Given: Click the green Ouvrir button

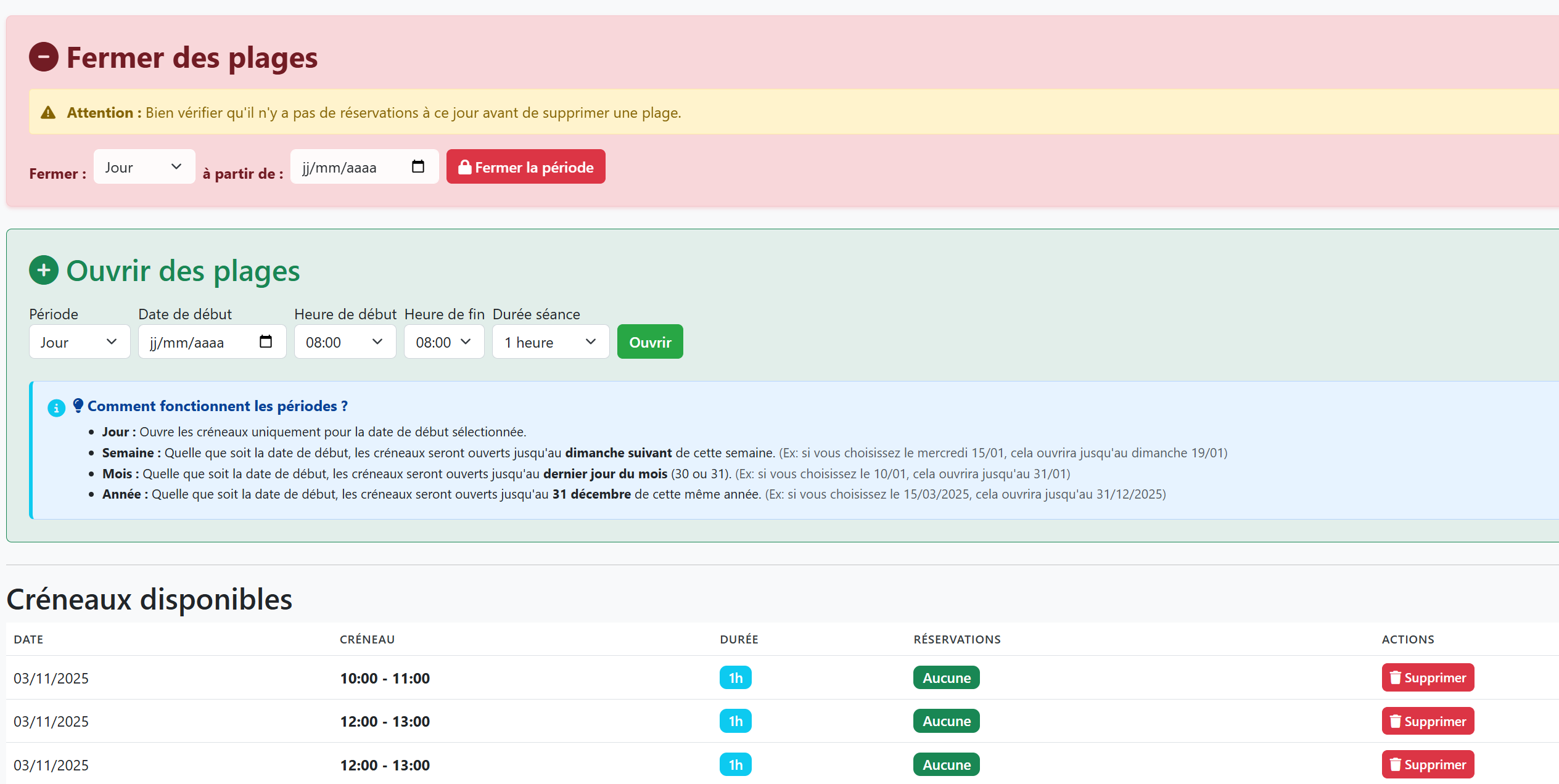Looking at the screenshot, I should (x=649, y=341).
